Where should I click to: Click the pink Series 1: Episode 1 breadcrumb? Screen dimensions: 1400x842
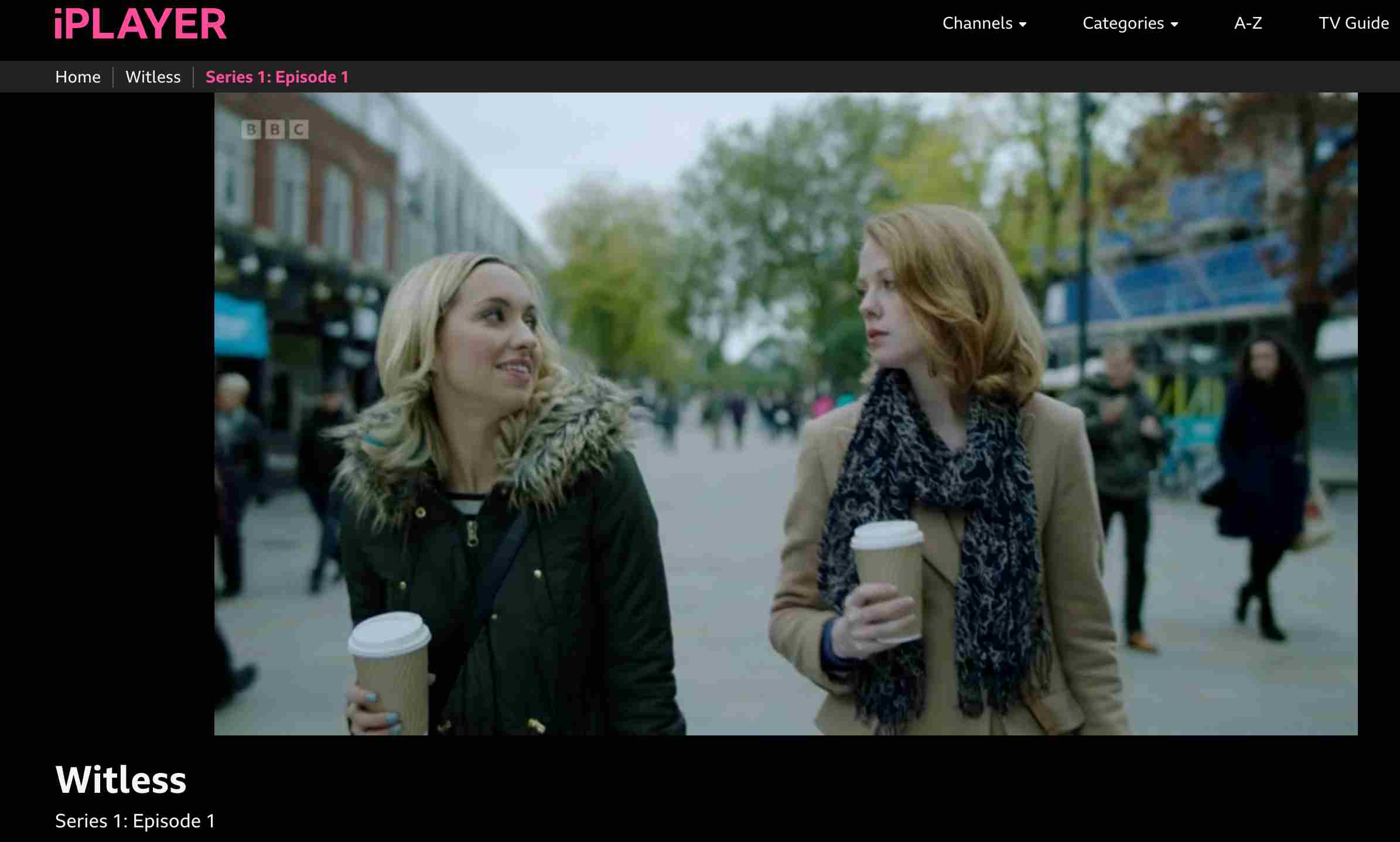[x=277, y=77]
